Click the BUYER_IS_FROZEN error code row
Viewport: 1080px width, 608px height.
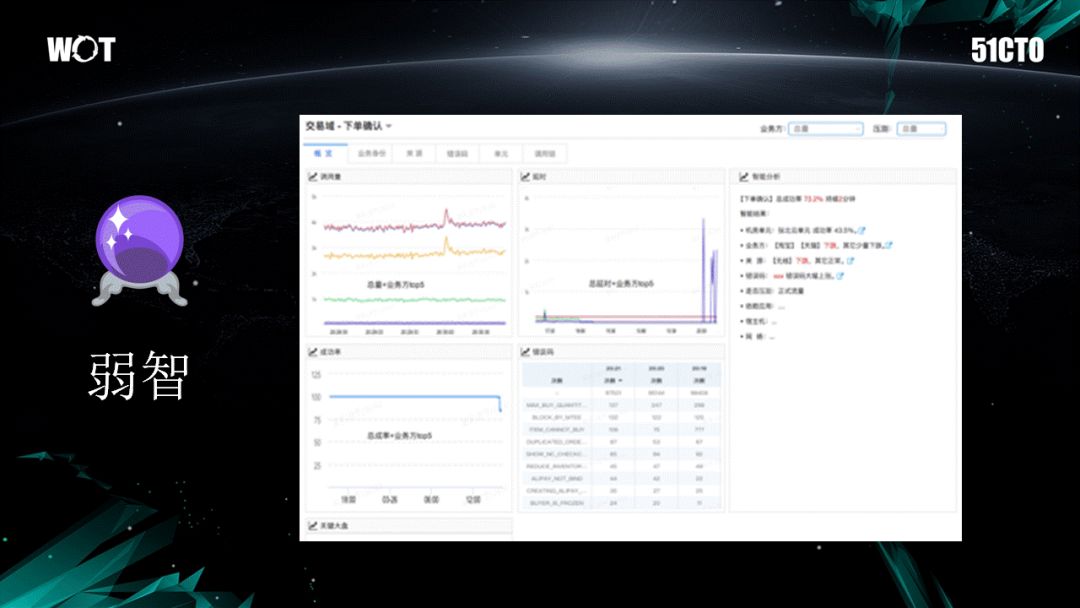coord(621,503)
